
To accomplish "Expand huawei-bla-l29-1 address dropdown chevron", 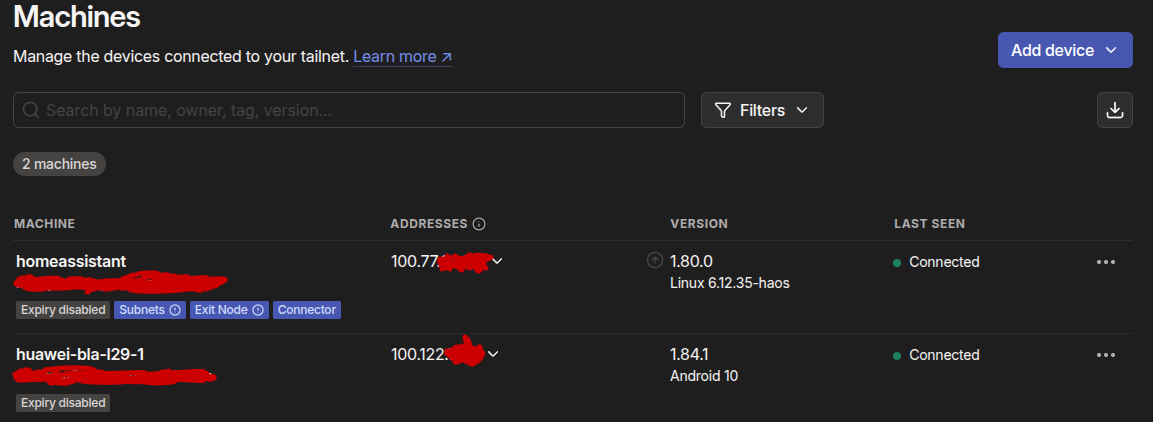I will [x=493, y=354].
